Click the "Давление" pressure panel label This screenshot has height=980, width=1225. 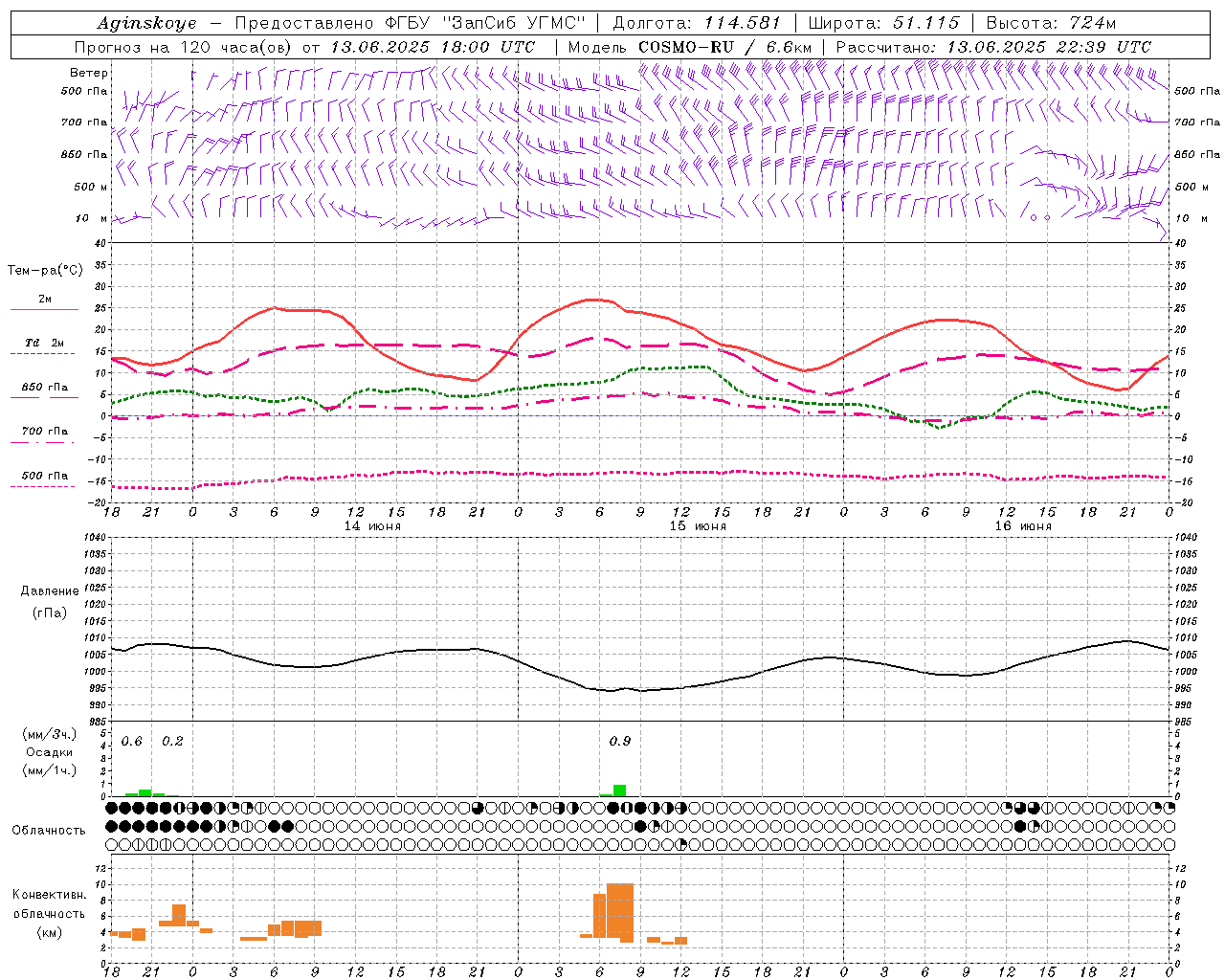click(50, 591)
